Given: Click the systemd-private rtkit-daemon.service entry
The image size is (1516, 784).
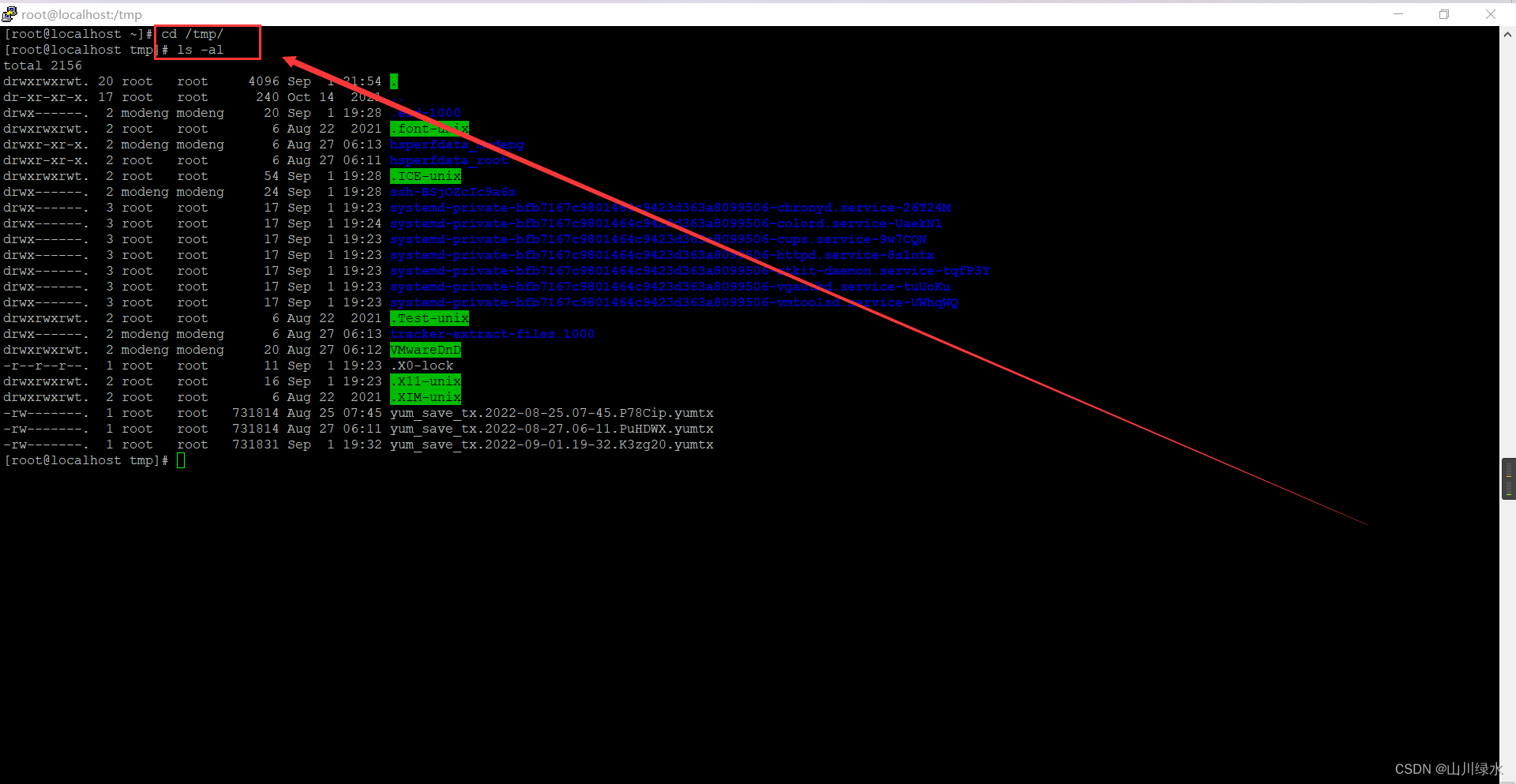Looking at the screenshot, I should (x=690, y=271).
